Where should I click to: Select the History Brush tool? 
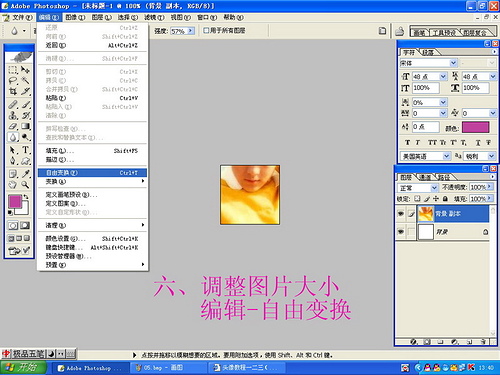click(25, 115)
